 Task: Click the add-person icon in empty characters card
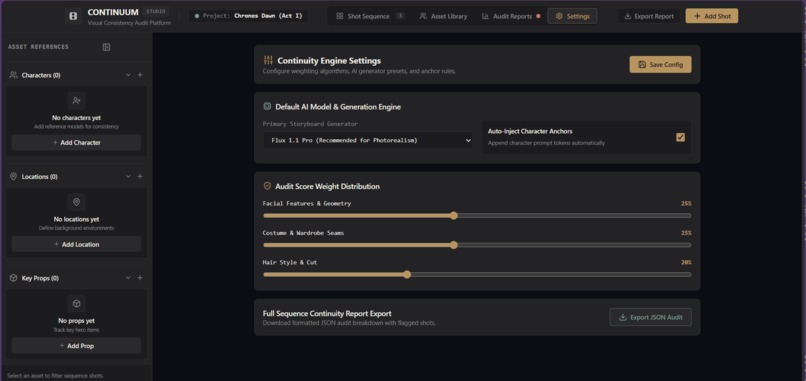coord(77,101)
